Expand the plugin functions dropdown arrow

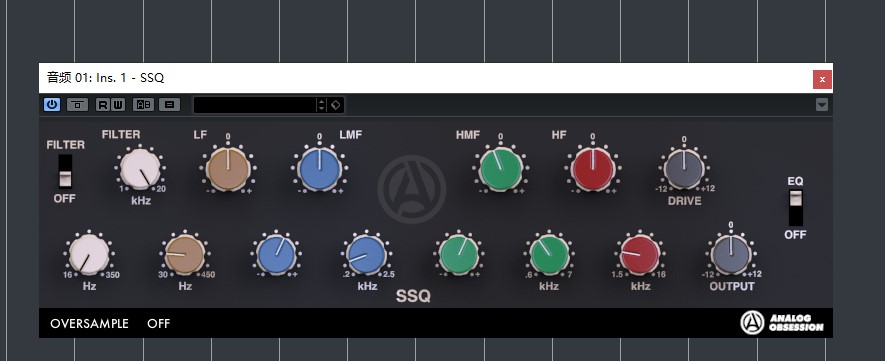tap(822, 105)
